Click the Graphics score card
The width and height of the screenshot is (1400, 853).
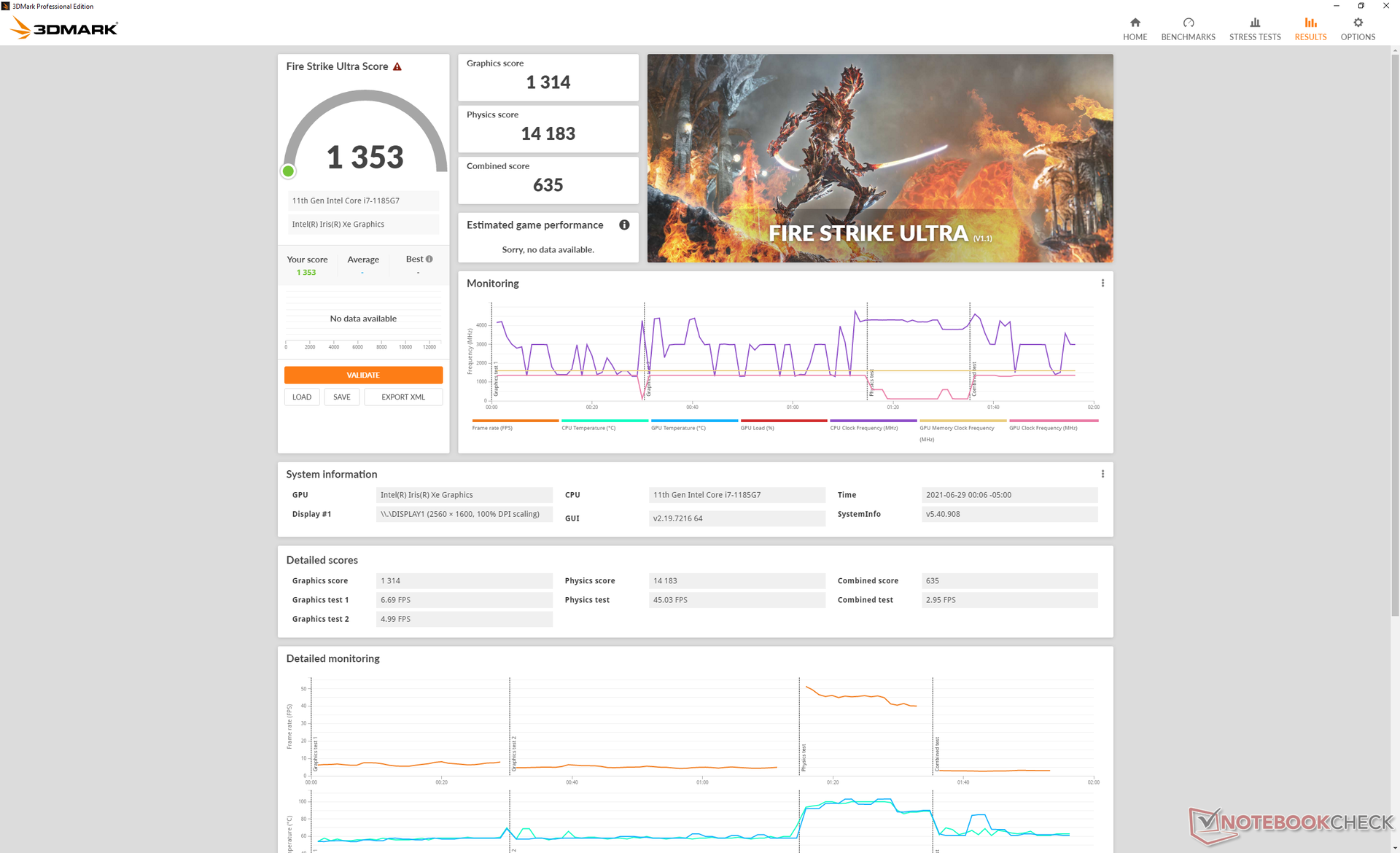coord(548,77)
